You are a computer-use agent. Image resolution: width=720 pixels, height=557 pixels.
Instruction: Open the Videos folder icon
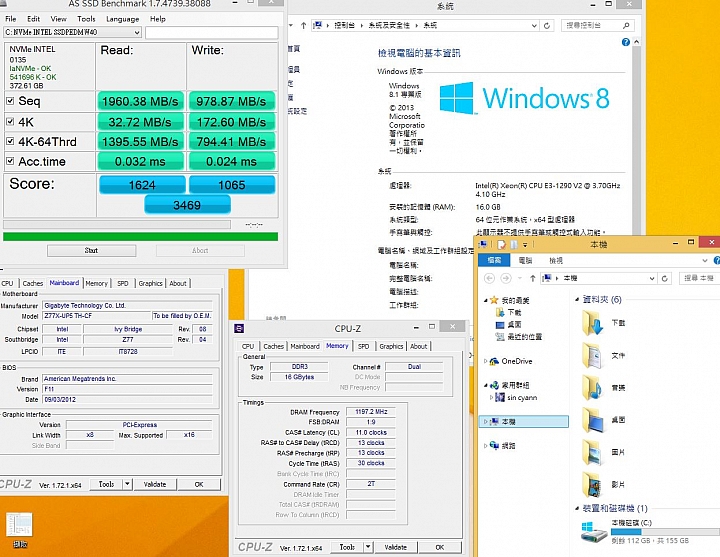(592, 484)
